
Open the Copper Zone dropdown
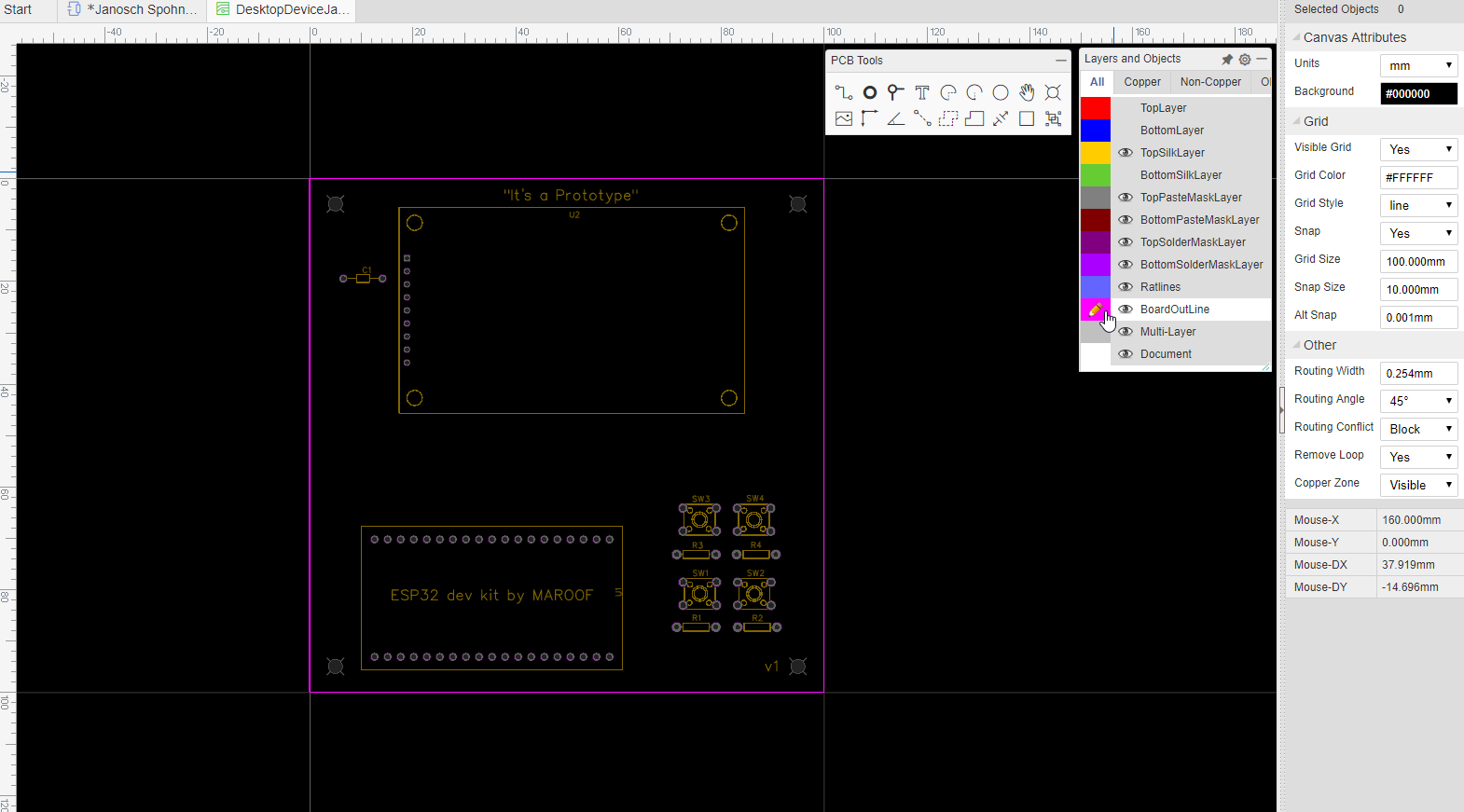(x=1418, y=485)
